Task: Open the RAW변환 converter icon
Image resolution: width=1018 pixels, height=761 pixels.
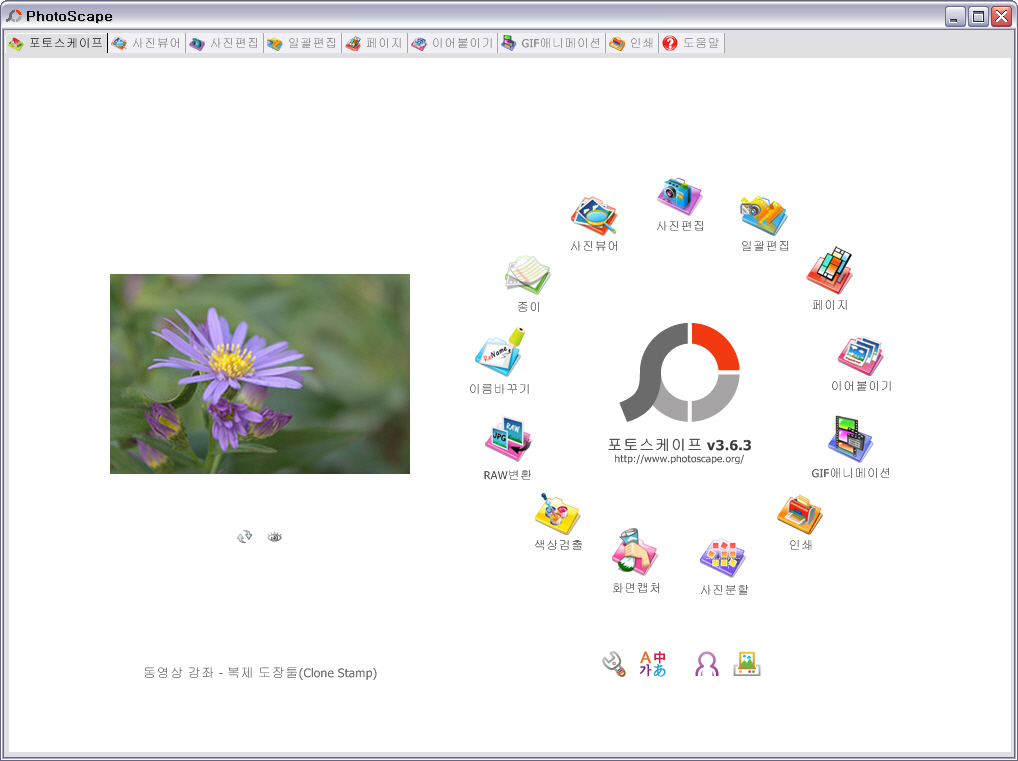Action: click(x=508, y=440)
